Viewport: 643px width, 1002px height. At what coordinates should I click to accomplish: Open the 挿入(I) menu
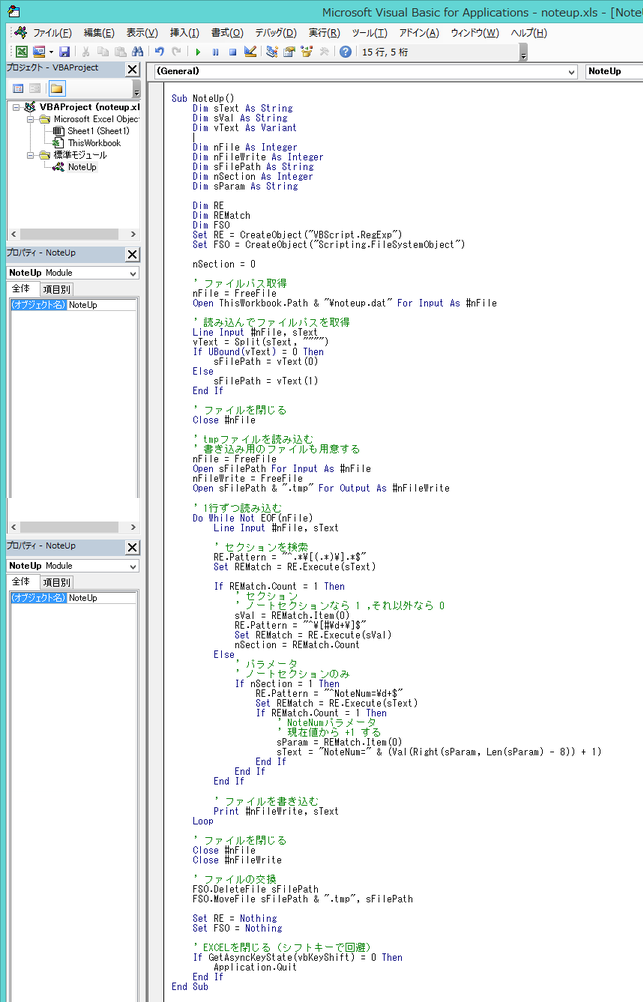click(x=184, y=33)
